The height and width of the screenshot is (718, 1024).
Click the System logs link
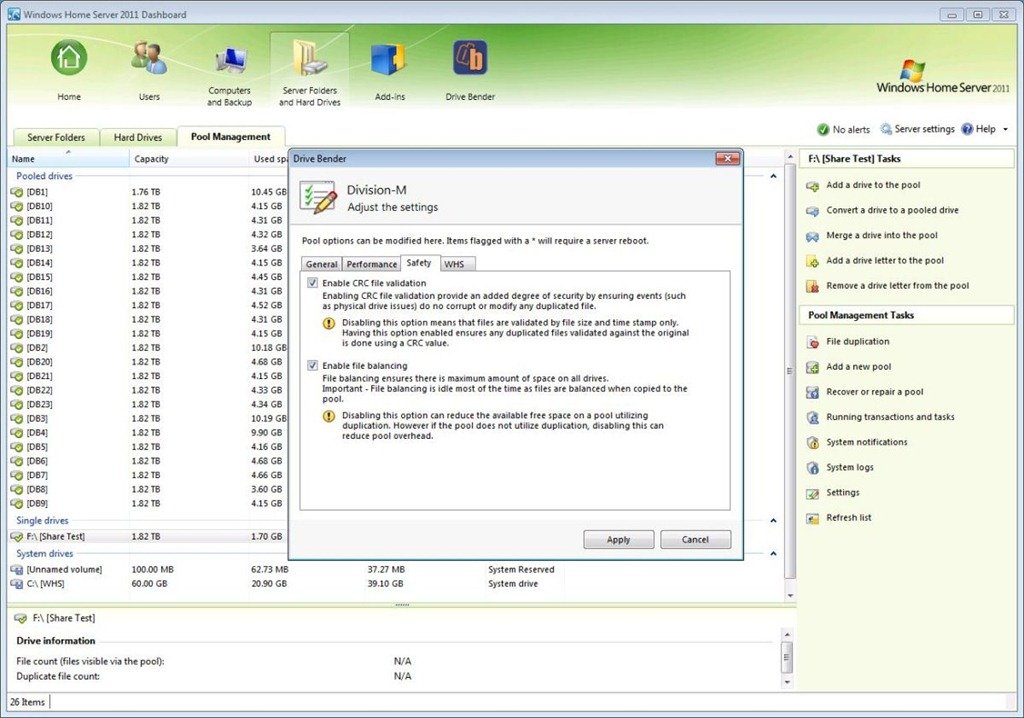pos(850,467)
